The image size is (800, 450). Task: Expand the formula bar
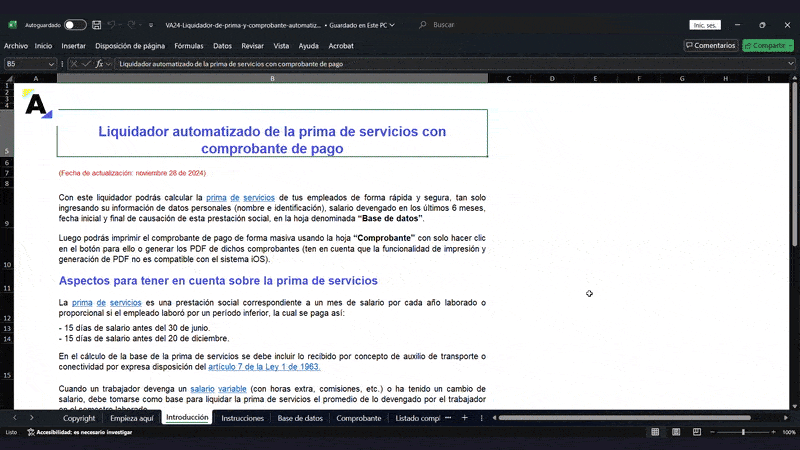pyautogui.click(x=791, y=63)
